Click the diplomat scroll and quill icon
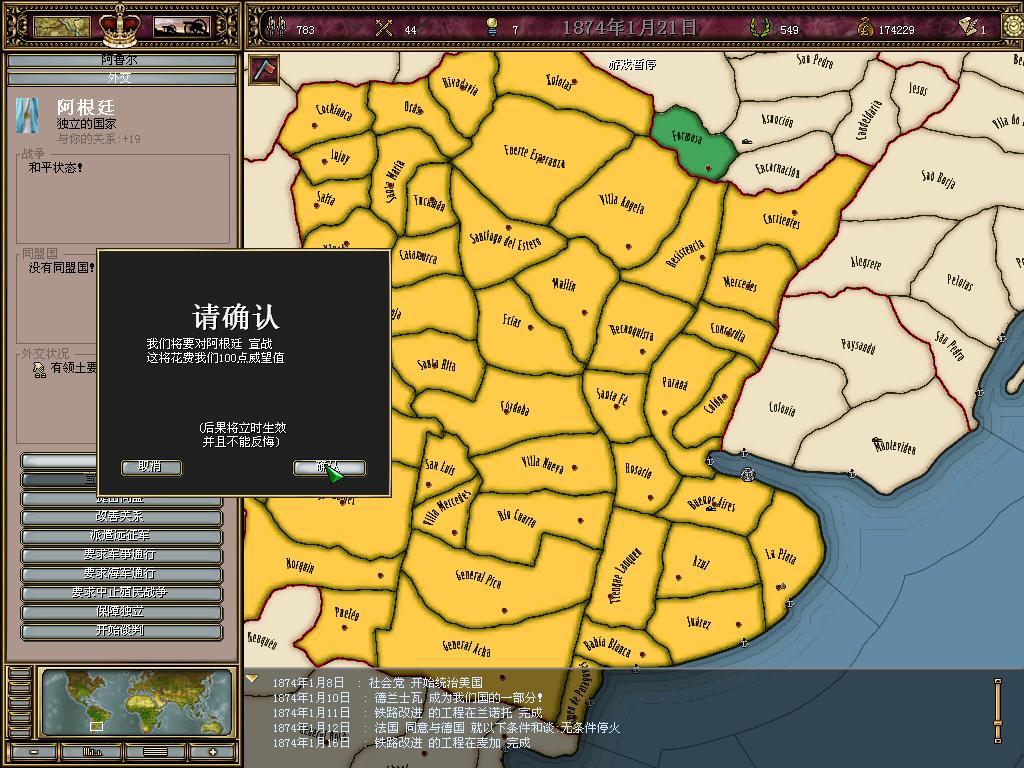Viewport: 1024px width, 768px height. coord(968,27)
